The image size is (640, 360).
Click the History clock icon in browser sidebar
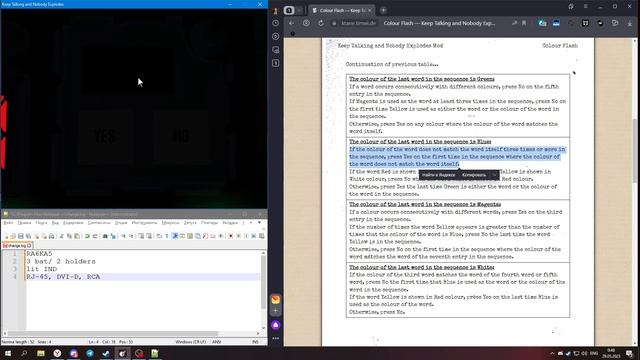pos(276,23)
